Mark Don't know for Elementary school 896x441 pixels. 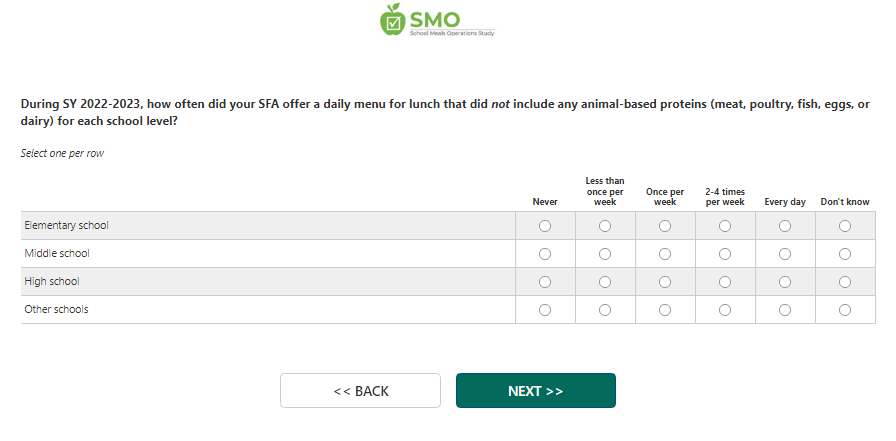click(x=845, y=226)
